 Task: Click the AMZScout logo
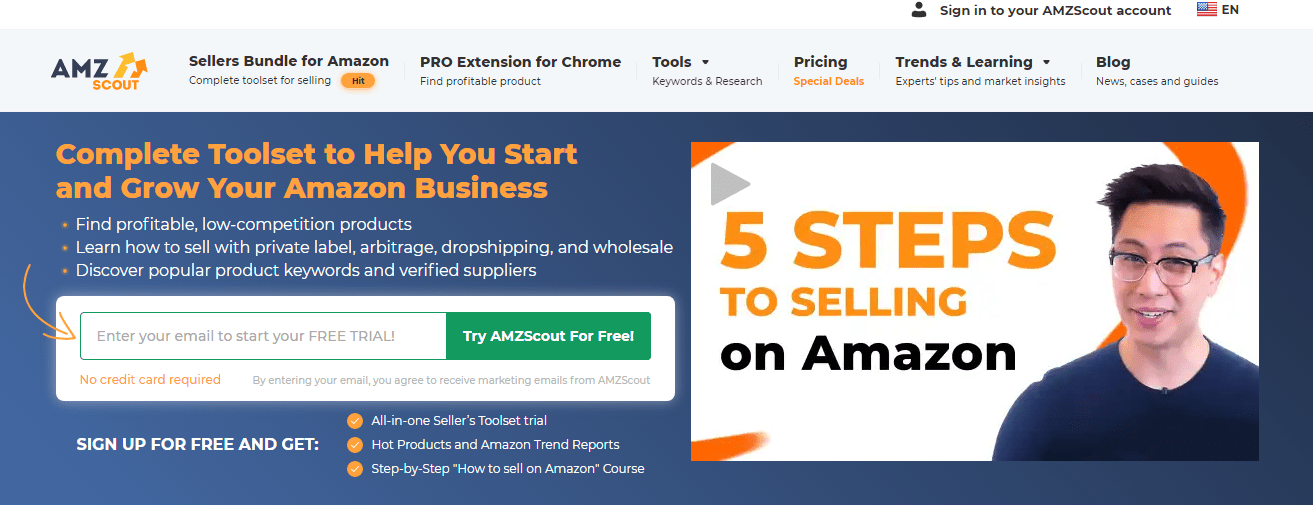pyautogui.click(x=99, y=71)
